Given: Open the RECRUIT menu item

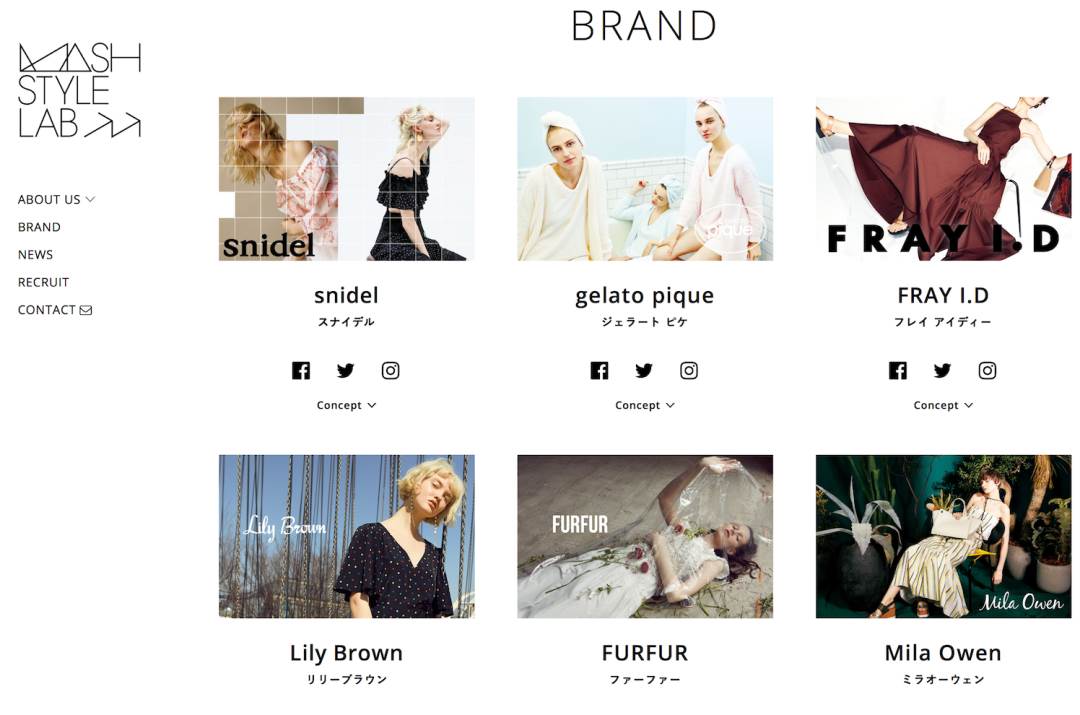Looking at the screenshot, I should [x=43, y=282].
